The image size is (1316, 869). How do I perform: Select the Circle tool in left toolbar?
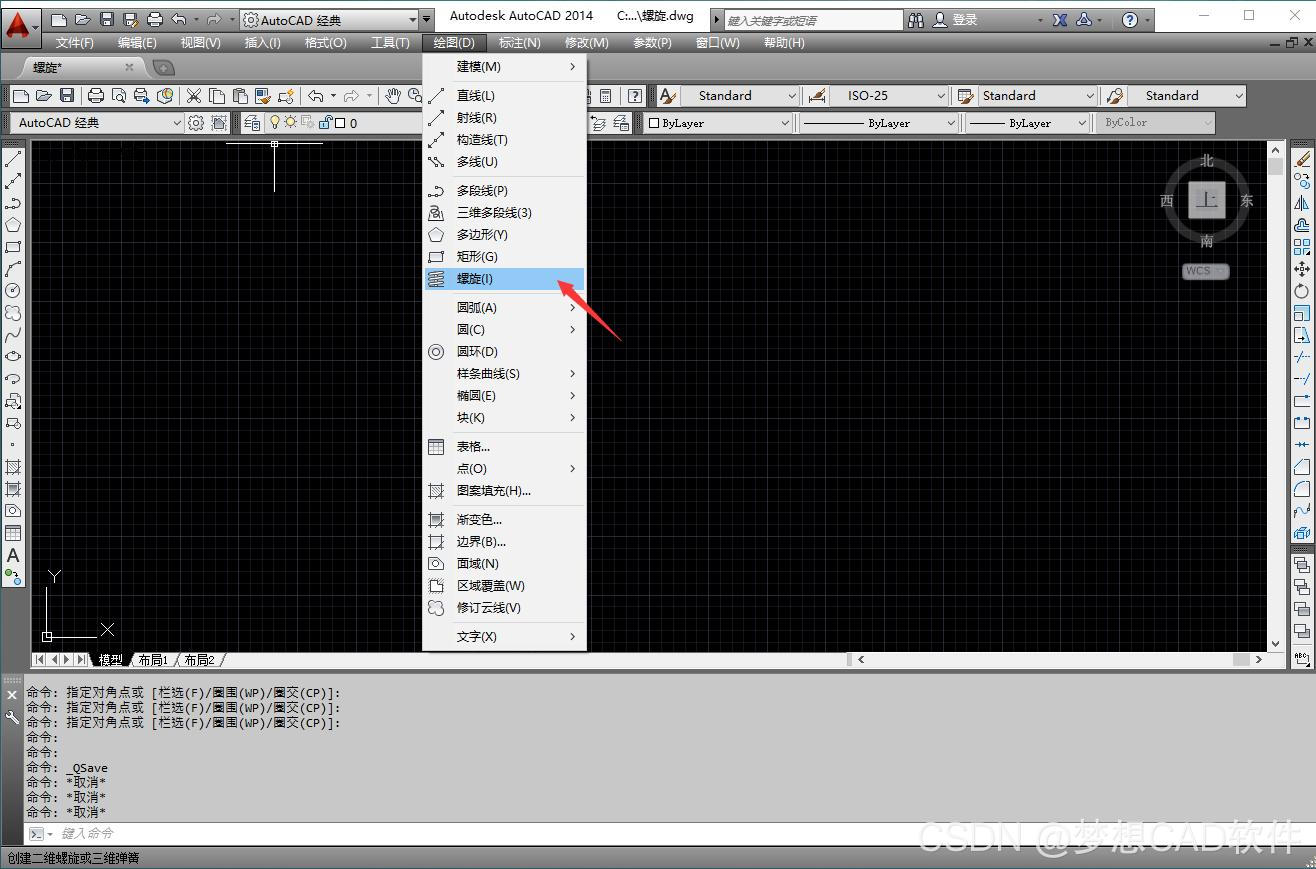pos(13,291)
